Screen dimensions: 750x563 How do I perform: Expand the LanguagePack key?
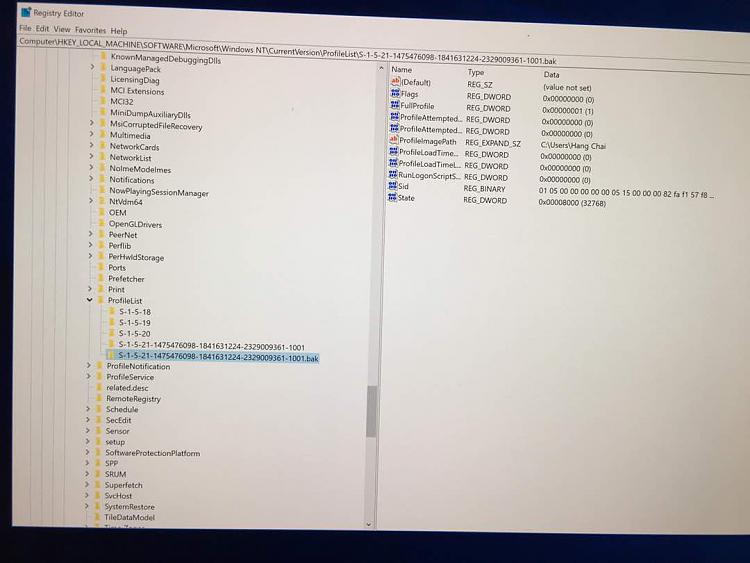93,67
